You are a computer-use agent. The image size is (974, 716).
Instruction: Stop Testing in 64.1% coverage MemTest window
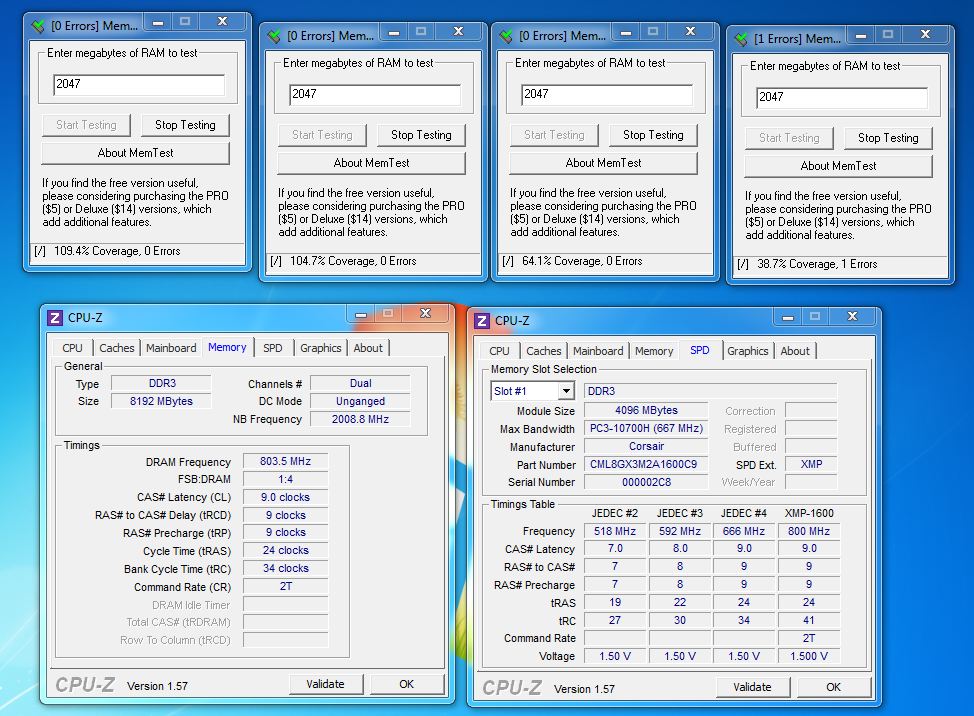click(653, 135)
